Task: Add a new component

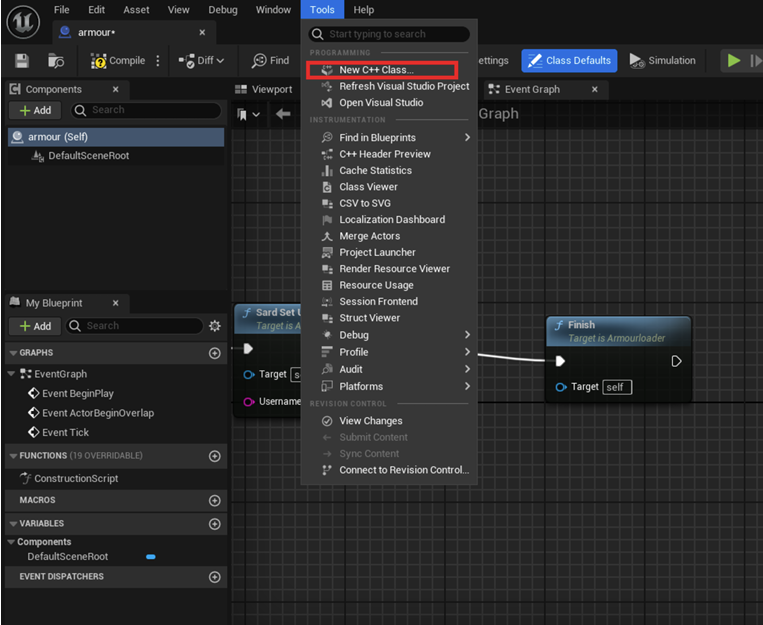Action: tap(35, 110)
